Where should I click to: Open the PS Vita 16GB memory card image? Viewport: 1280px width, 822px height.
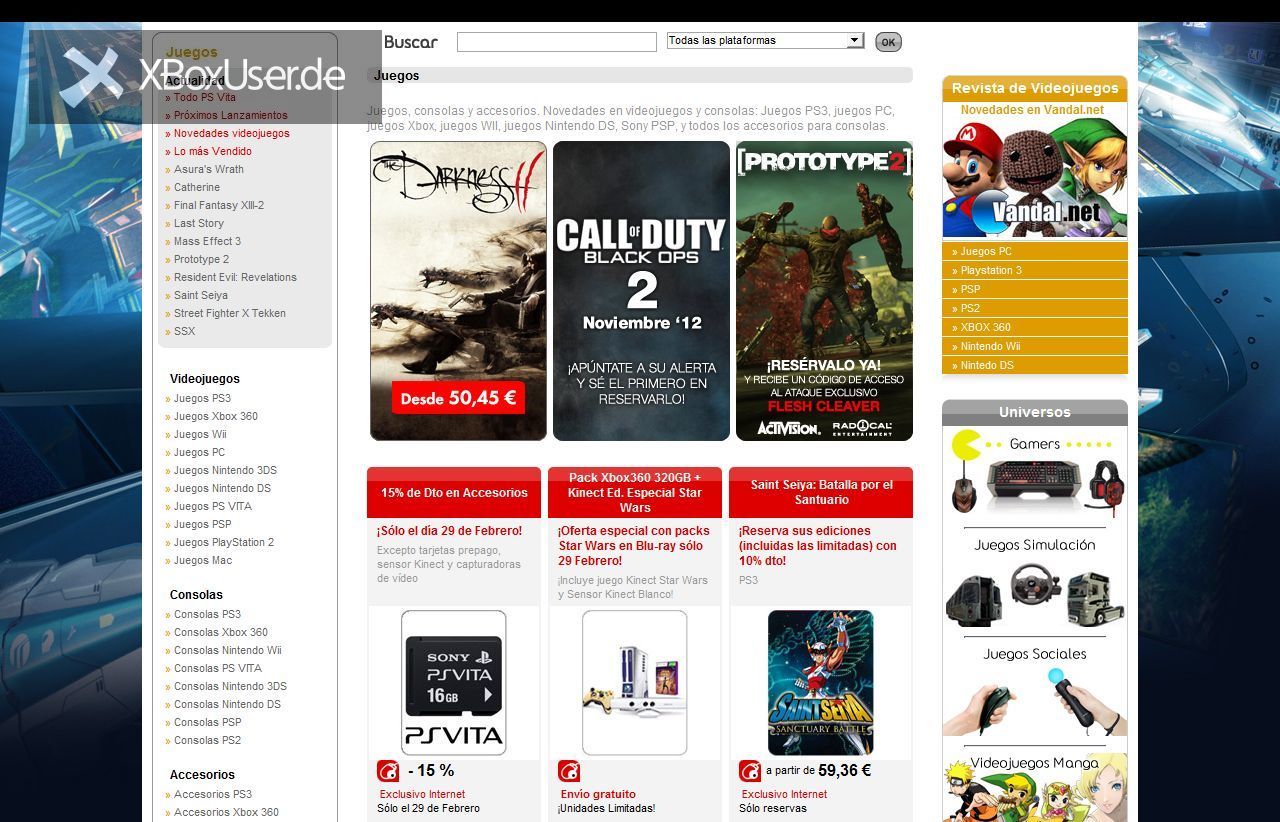(454, 683)
